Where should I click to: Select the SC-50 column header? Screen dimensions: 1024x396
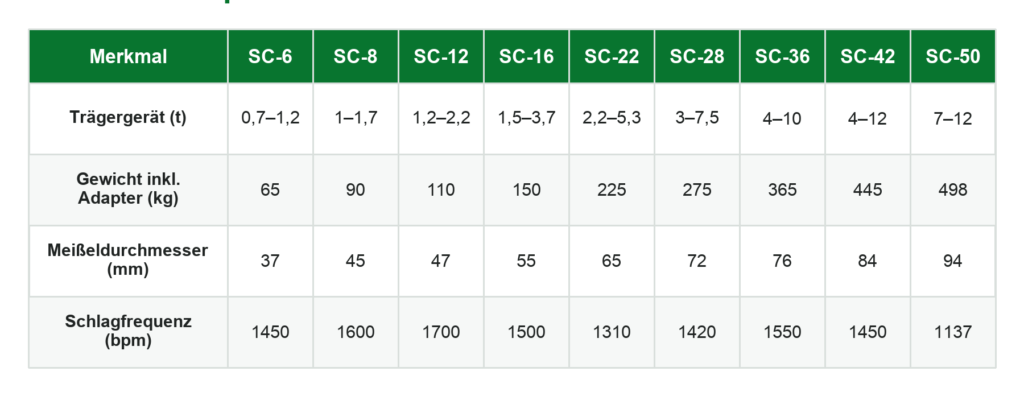click(x=953, y=56)
